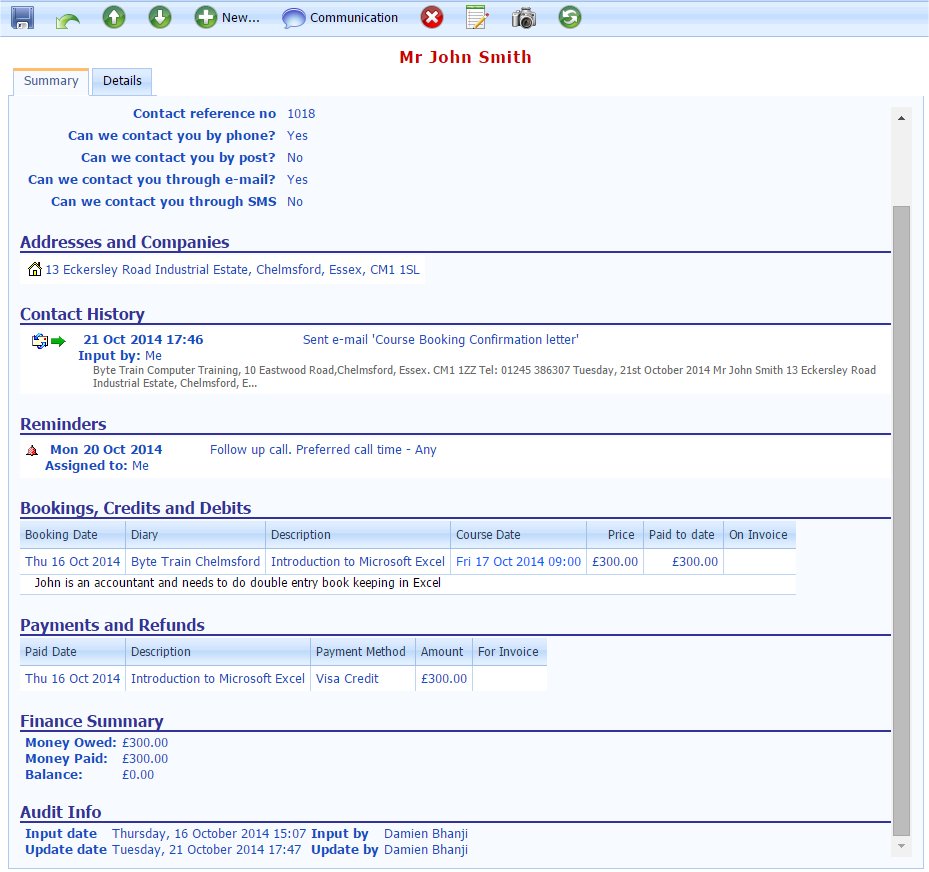
Task: Click the £300.00 payment amount cell
Action: pos(444,679)
